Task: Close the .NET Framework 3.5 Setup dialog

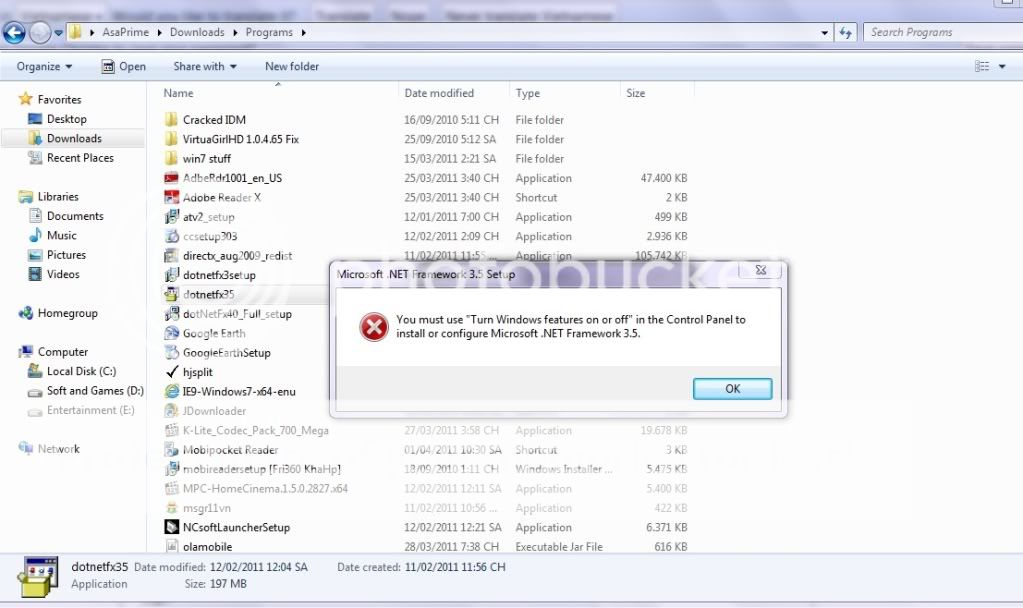Action: click(760, 270)
